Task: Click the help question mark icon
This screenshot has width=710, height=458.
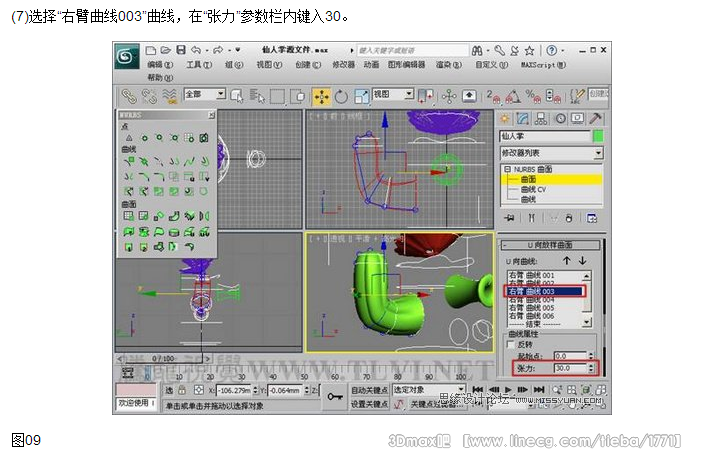Action: pyautogui.click(x=552, y=51)
